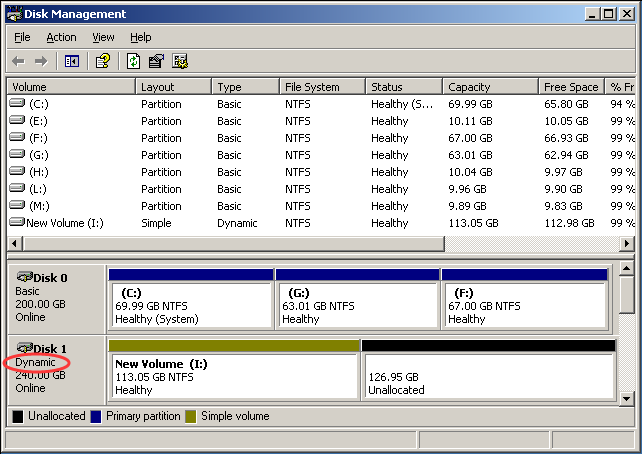Click the disk pane scroll down arrow
Screen dimensions: 642x454
pyautogui.click(x=626, y=398)
